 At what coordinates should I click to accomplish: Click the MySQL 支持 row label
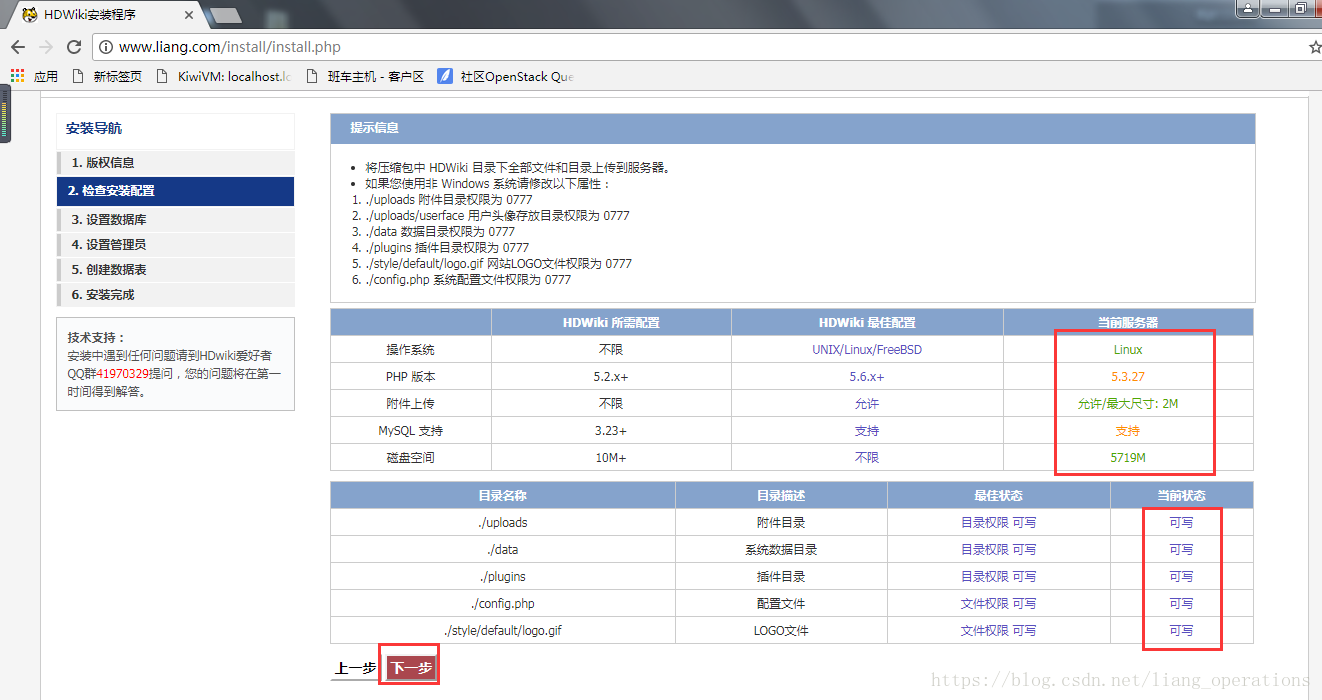click(411, 431)
